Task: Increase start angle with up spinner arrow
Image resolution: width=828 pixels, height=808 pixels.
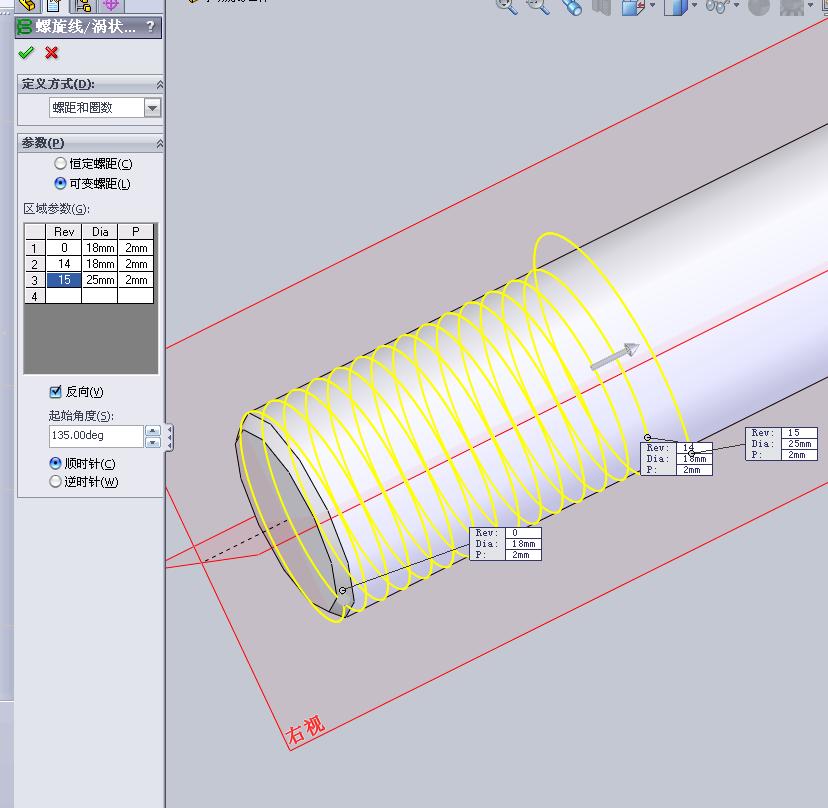Action: (x=153, y=431)
